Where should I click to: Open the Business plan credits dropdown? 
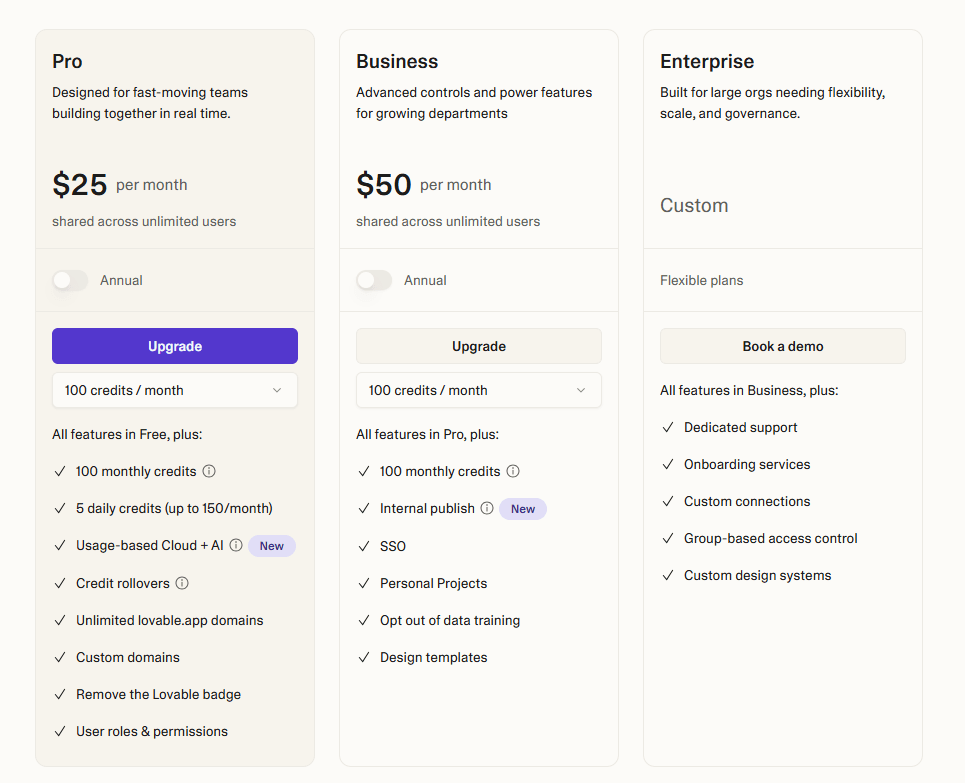479,390
